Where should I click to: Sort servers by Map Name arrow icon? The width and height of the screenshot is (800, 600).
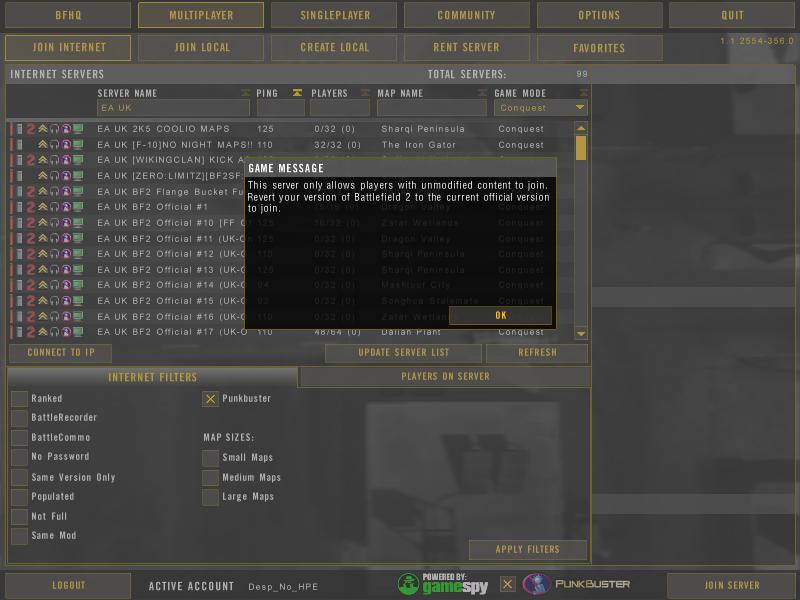[x=482, y=93]
